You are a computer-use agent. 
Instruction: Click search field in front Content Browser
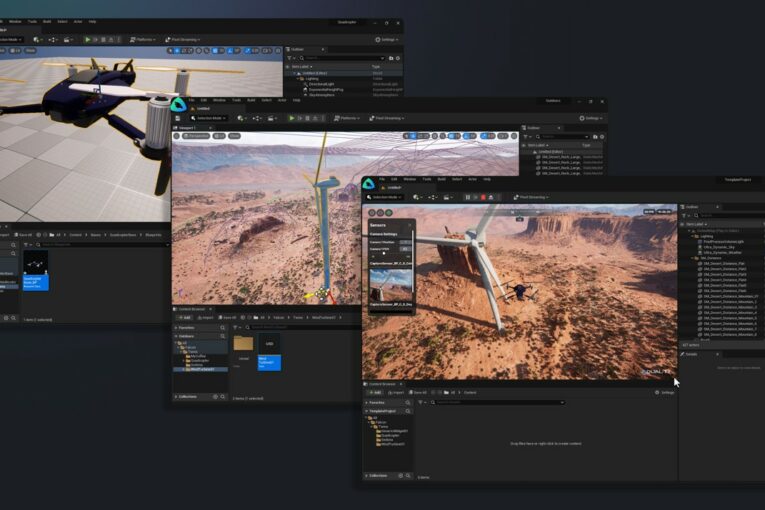498,403
